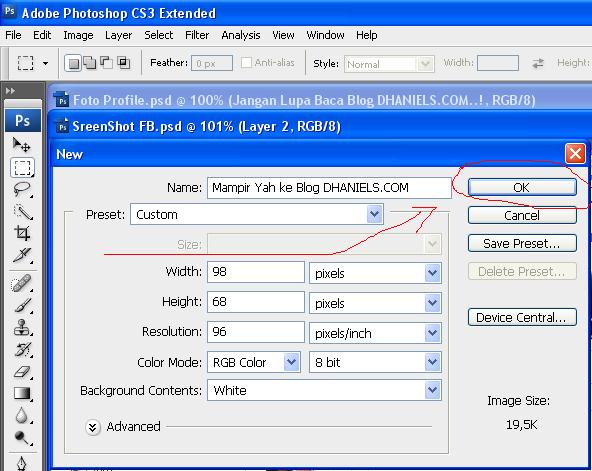This screenshot has width=592, height=471.
Task: Click the Width input field
Action: [x=256, y=272]
